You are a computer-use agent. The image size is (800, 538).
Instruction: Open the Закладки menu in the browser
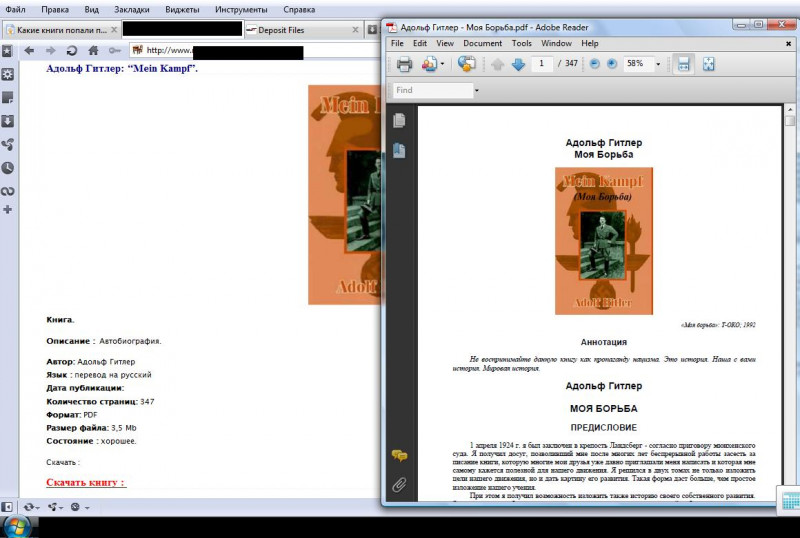point(132,9)
